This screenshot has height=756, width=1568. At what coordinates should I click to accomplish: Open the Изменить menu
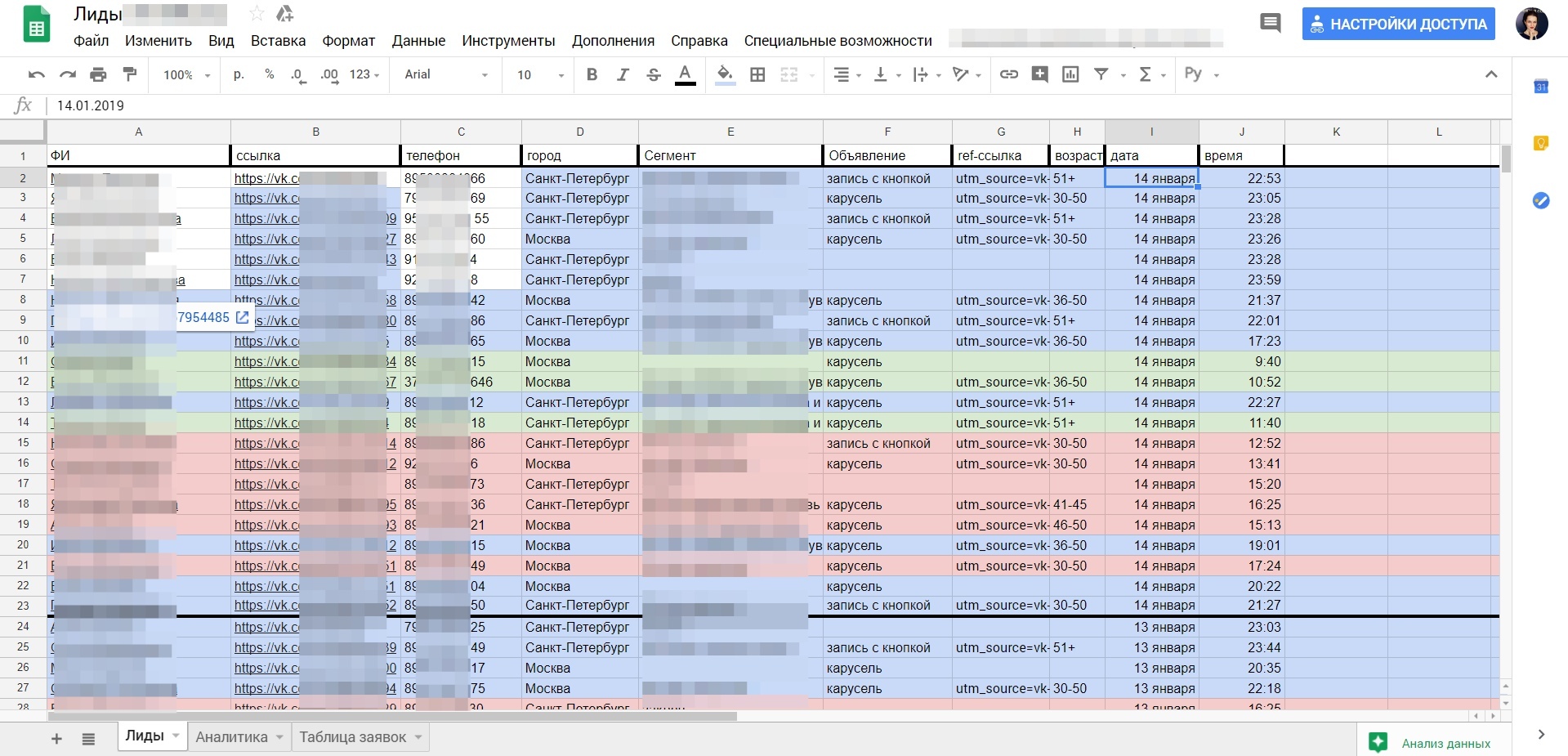(159, 41)
